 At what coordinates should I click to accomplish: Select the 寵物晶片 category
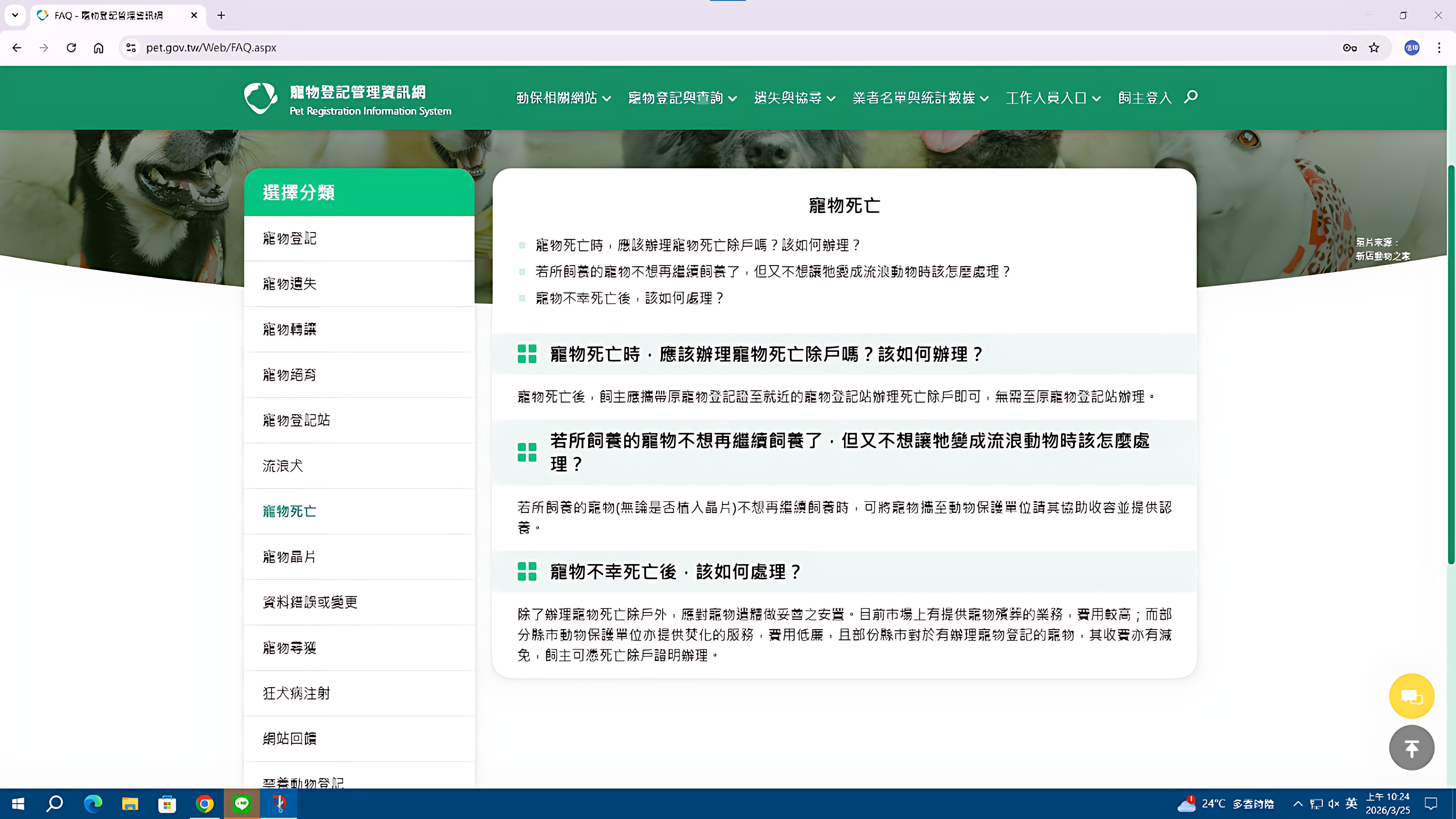pos(290,557)
